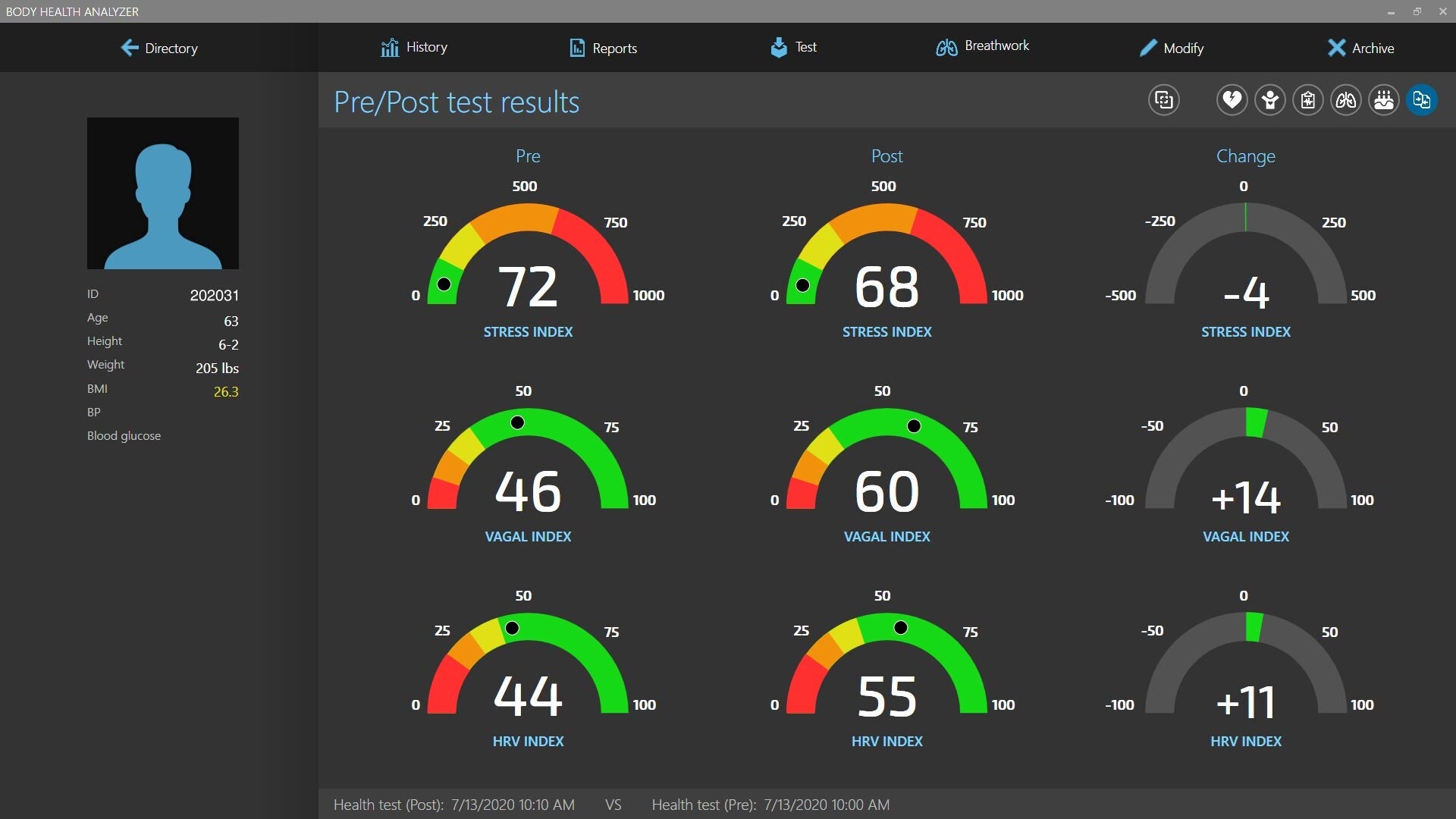1456x819 pixels.
Task: Open the Reports section
Action: click(x=604, y=48)
